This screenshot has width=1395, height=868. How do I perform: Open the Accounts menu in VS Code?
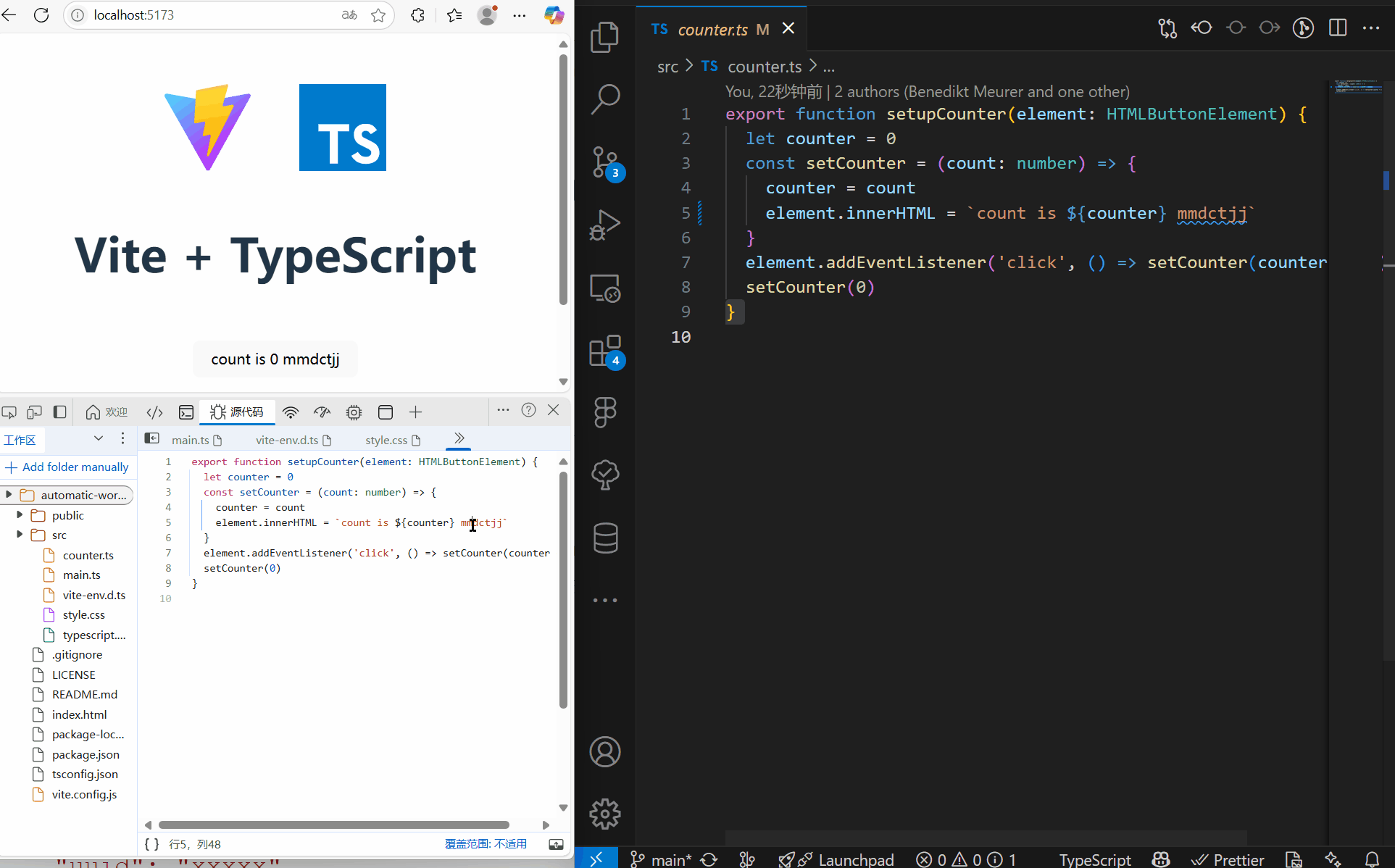[x=605, y=752]
